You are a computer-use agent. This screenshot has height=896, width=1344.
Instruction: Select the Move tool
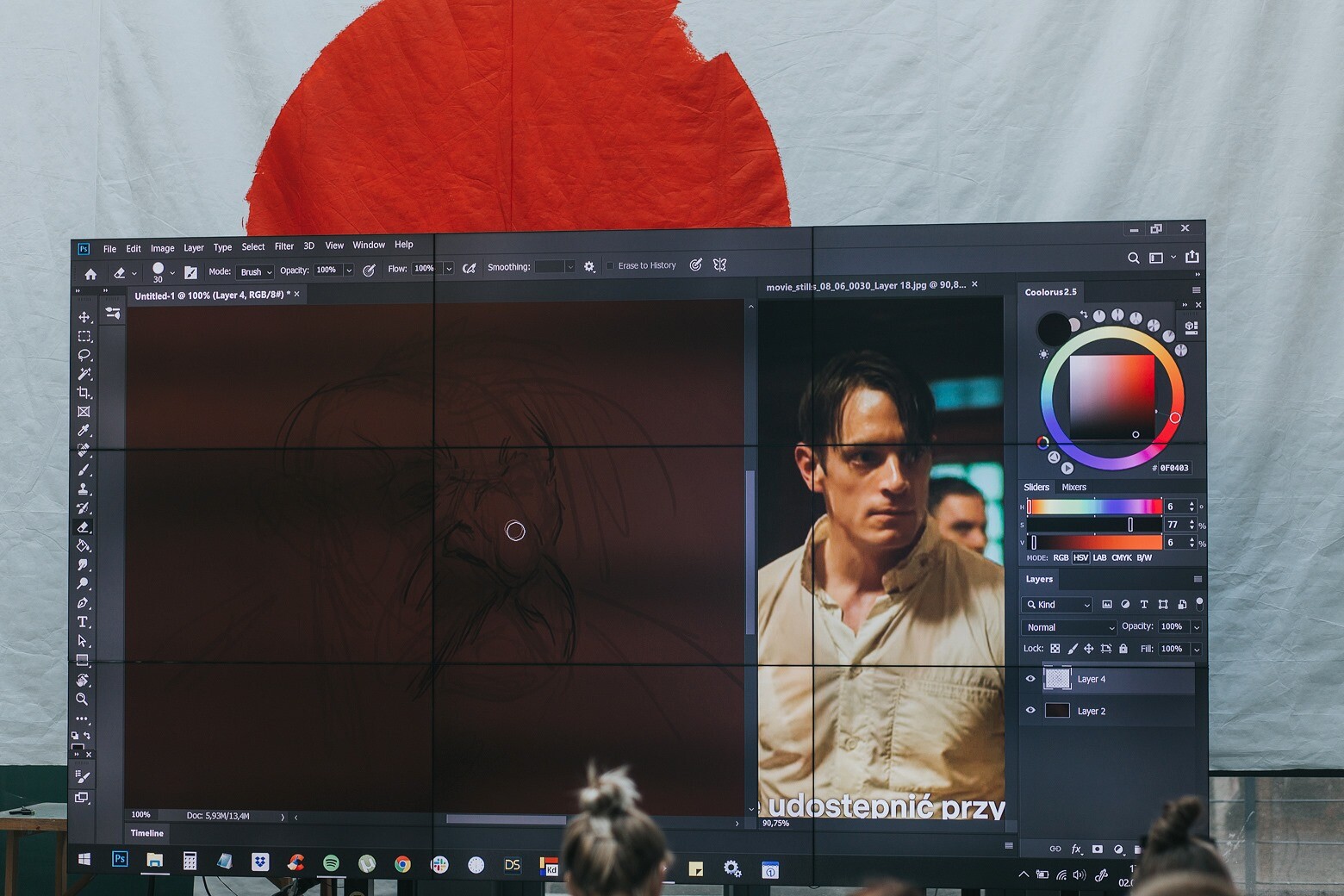click(x=84, y=317)
